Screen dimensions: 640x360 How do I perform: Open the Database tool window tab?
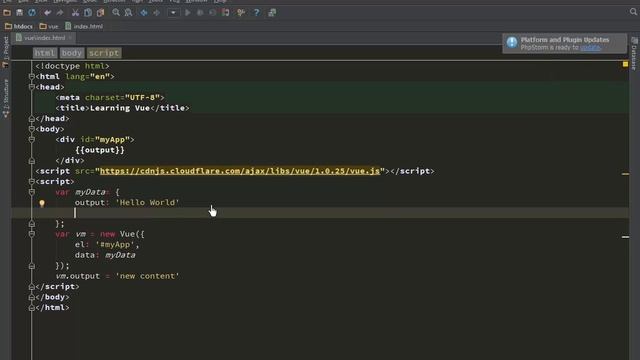[x=634, y=53]
